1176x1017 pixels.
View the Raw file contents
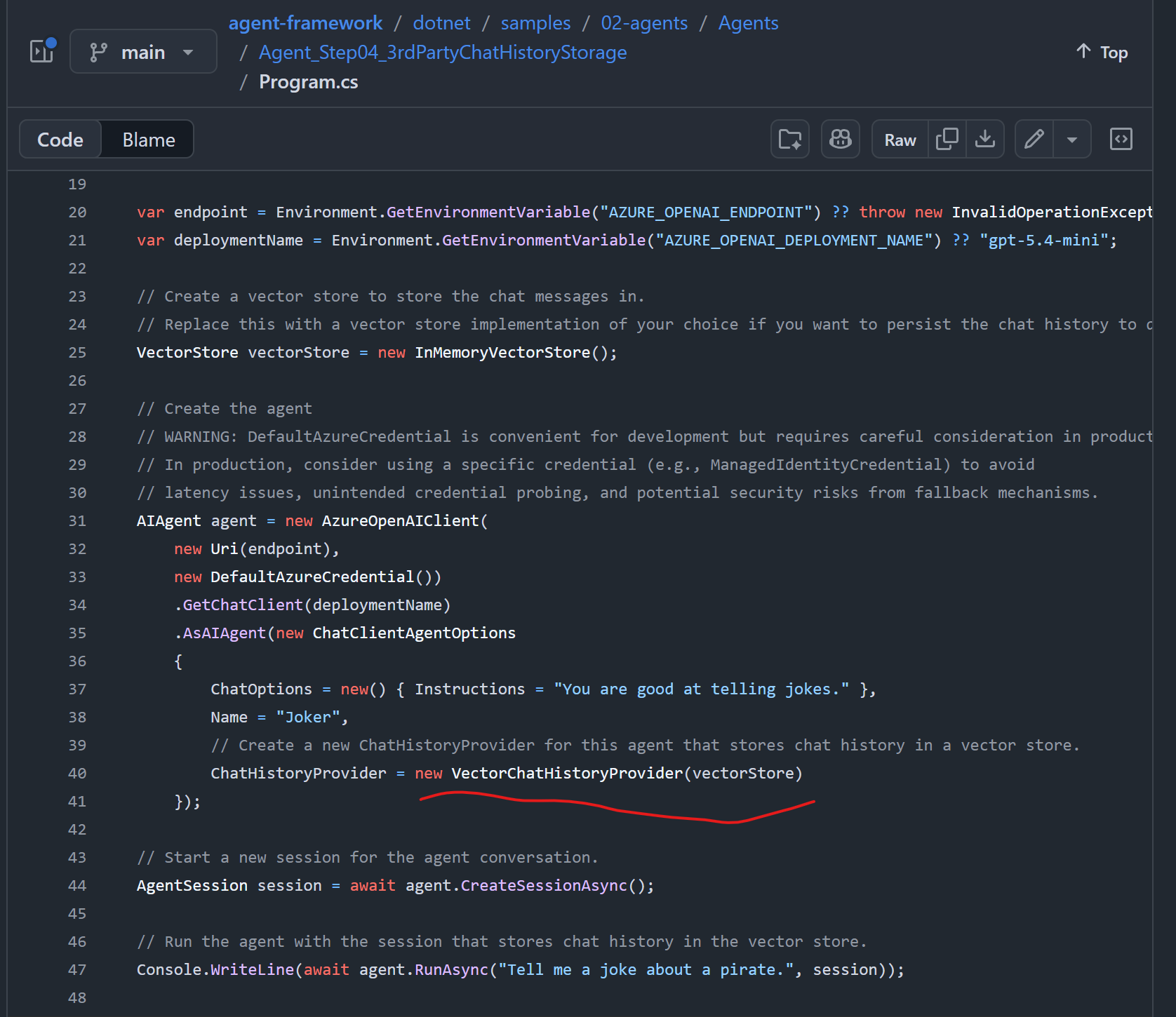(900, 140)
